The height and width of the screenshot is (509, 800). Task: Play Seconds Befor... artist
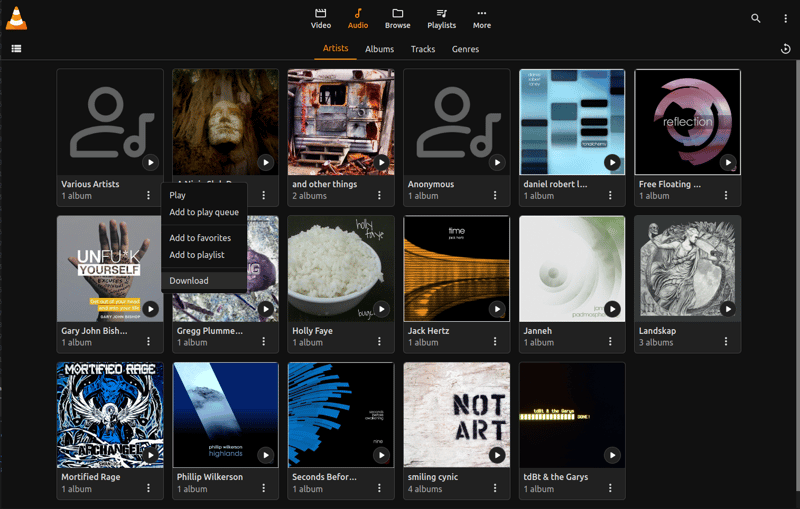[381, 455]
